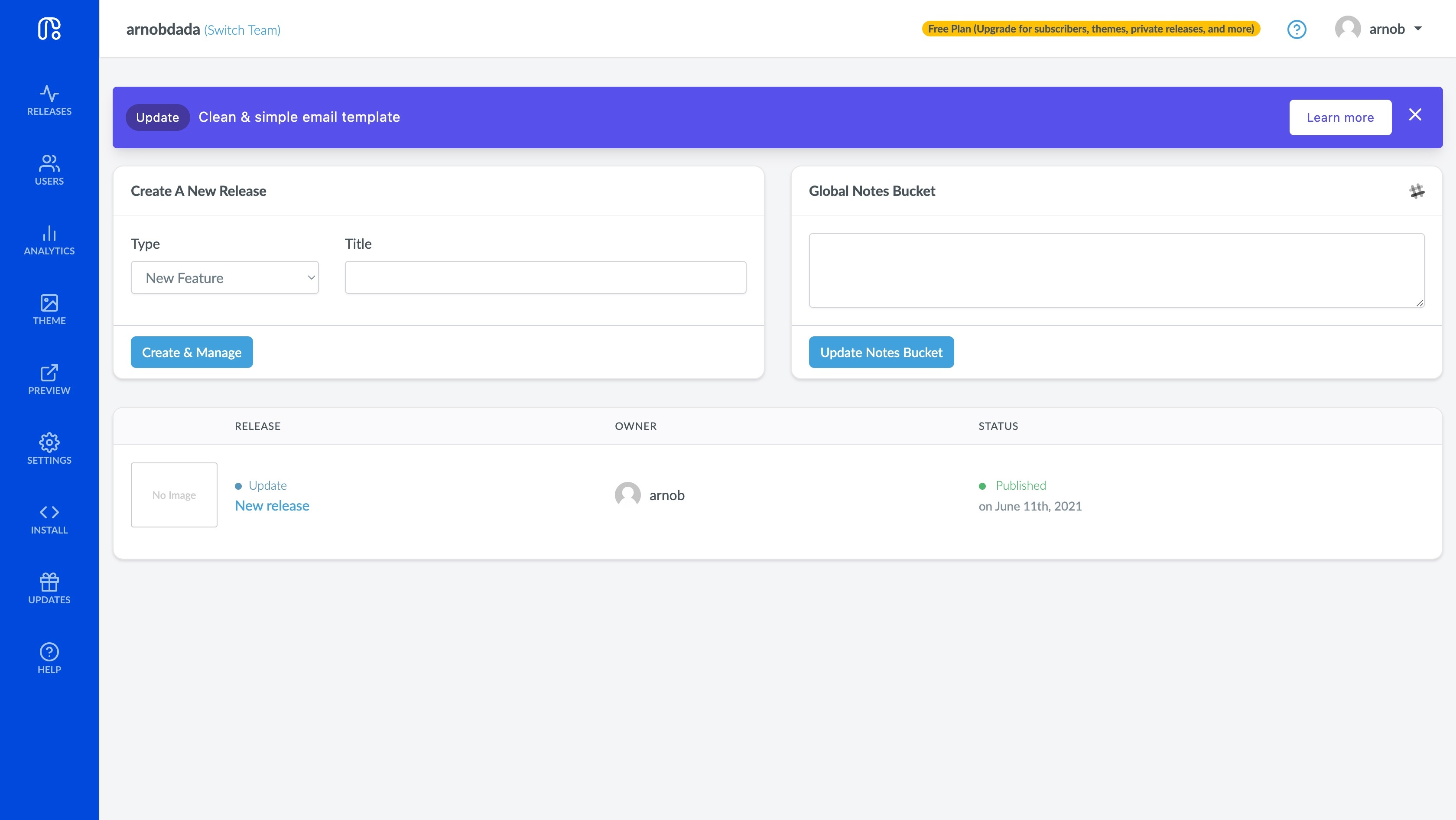Click the Update tag on the banner

[x=157, y=117]
